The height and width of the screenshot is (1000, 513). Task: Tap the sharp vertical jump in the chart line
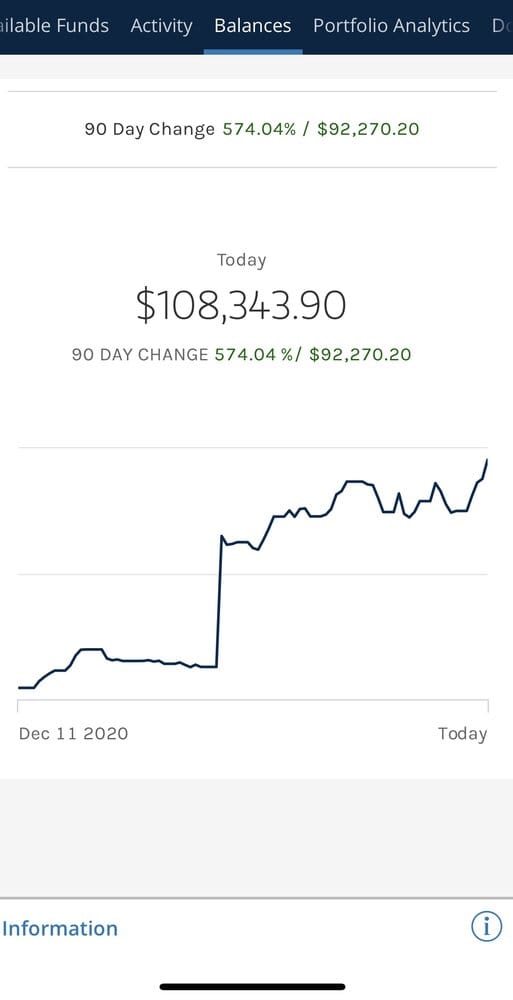tap(219, 601)
